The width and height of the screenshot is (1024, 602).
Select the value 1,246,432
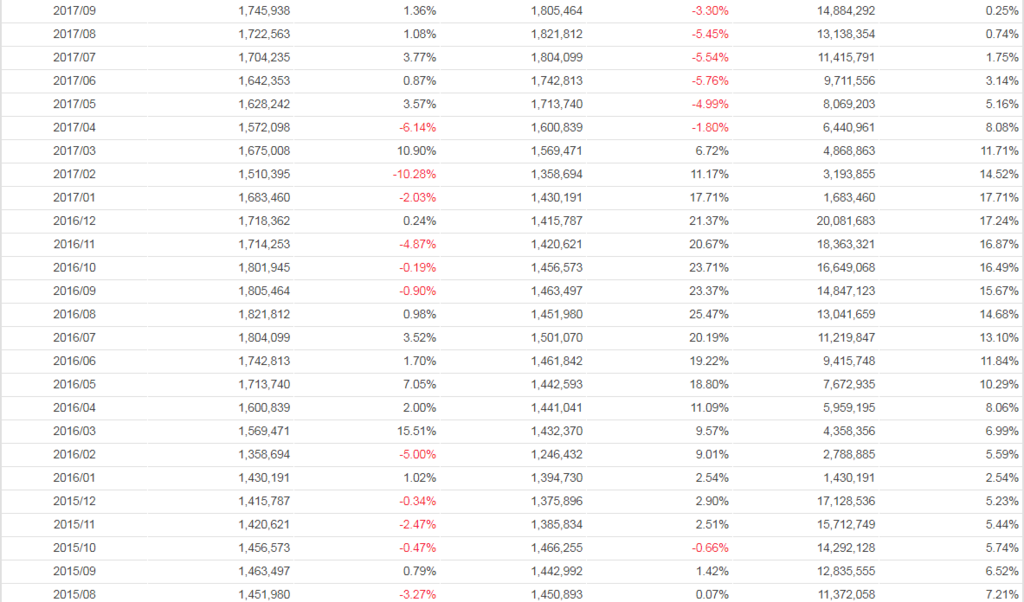[x=556, y=454]
